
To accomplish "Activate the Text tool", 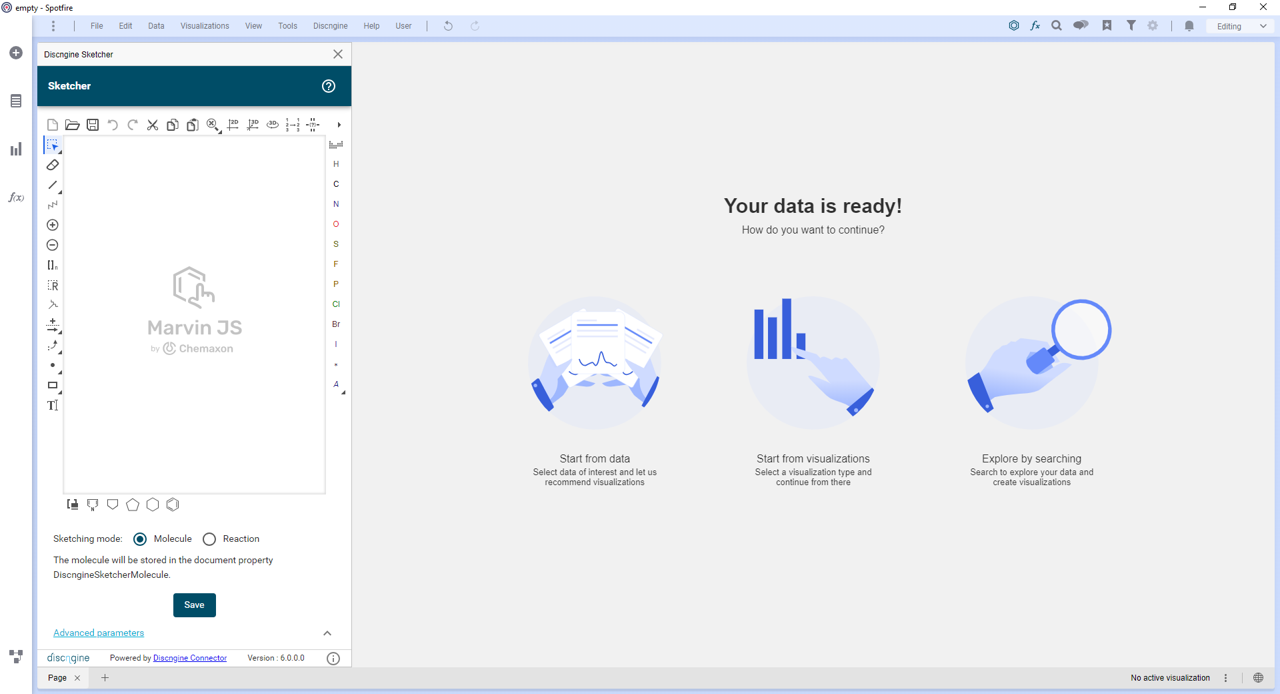I will [x=53, y=405].
